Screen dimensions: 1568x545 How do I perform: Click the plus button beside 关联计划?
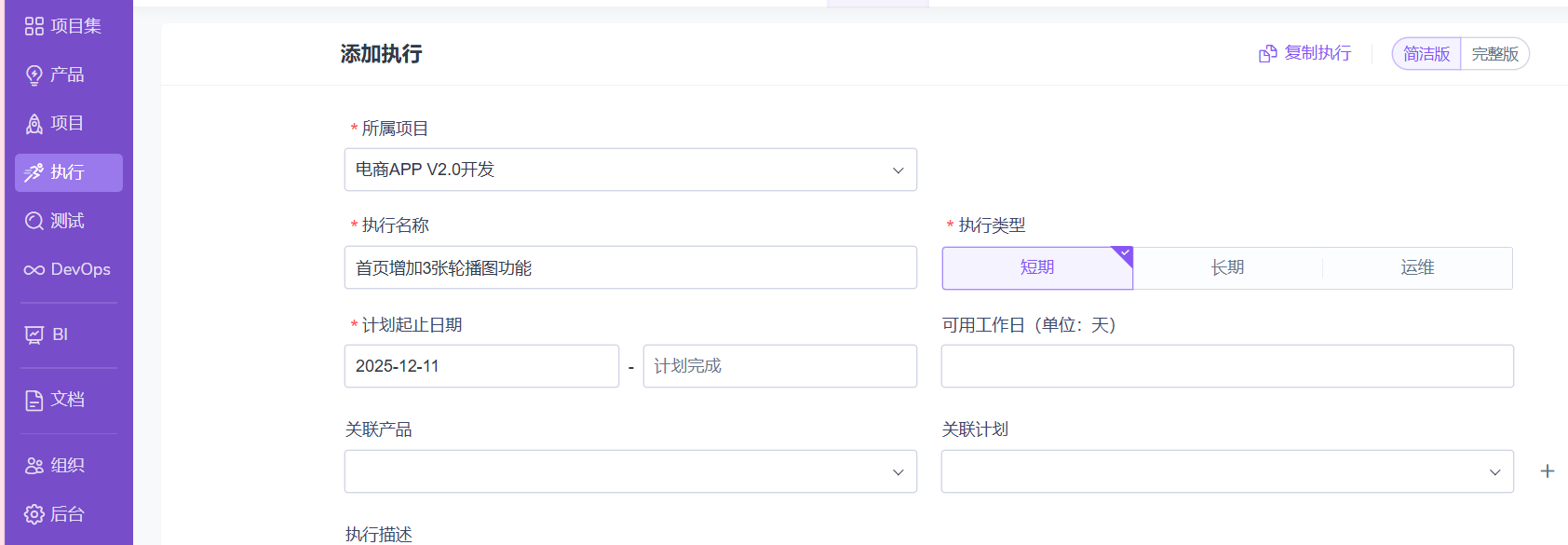pos(1547,471)
